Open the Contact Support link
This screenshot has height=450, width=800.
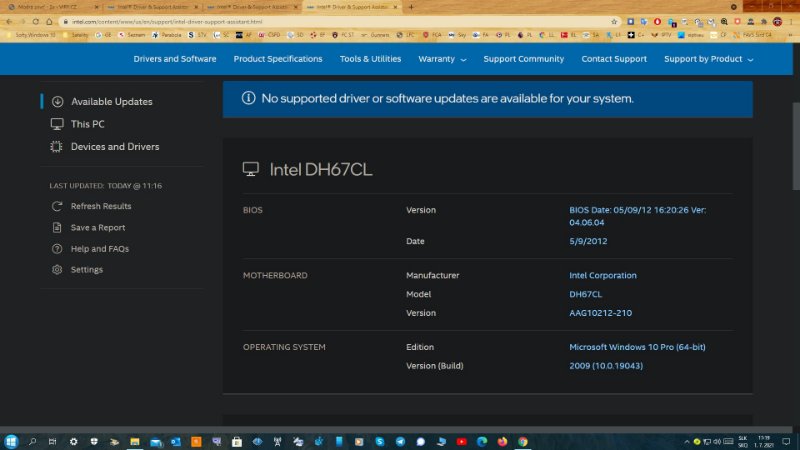(x=614, y=59)
